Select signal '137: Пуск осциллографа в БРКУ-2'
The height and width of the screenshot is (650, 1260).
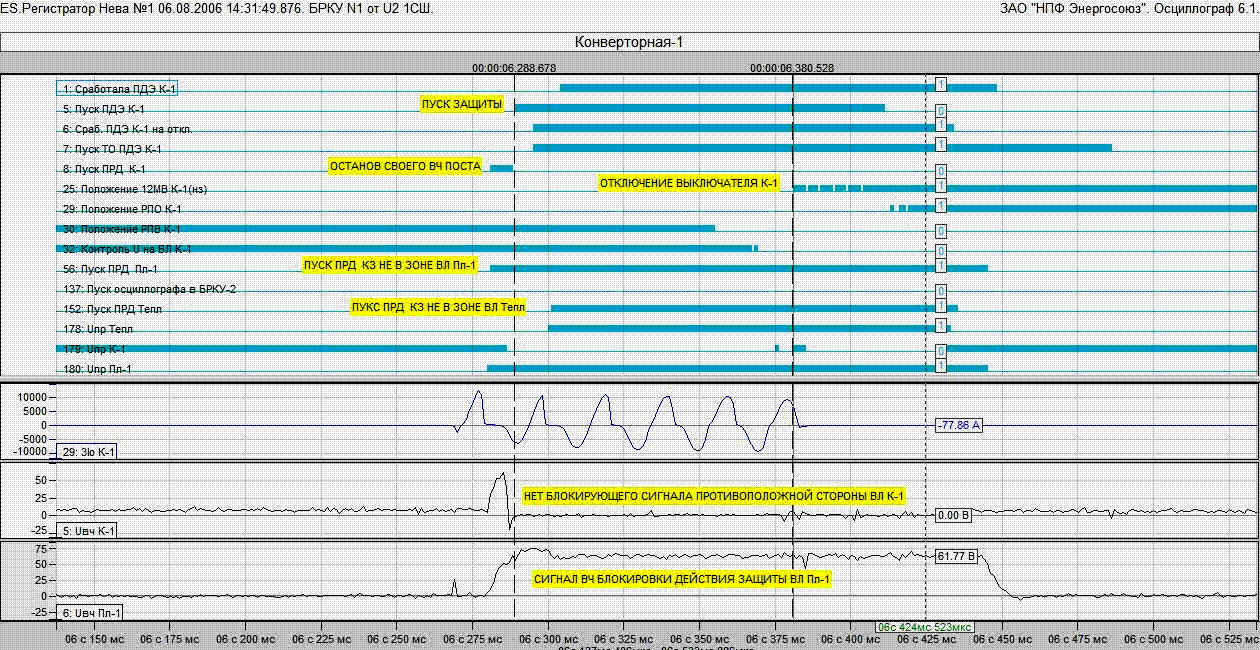(x=149, y=289)
